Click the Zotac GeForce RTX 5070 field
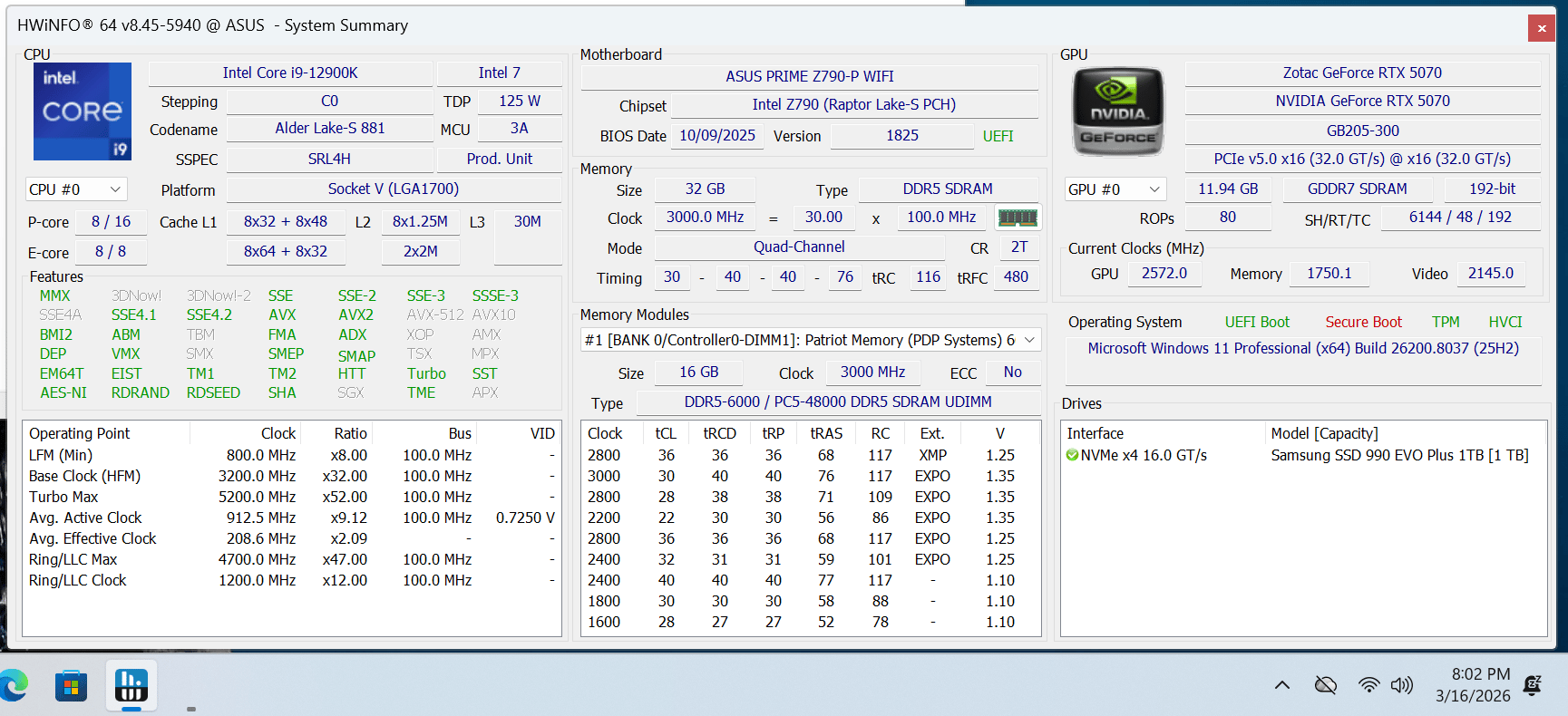This screenshot has width=1568, height=716. [1362, 73]
